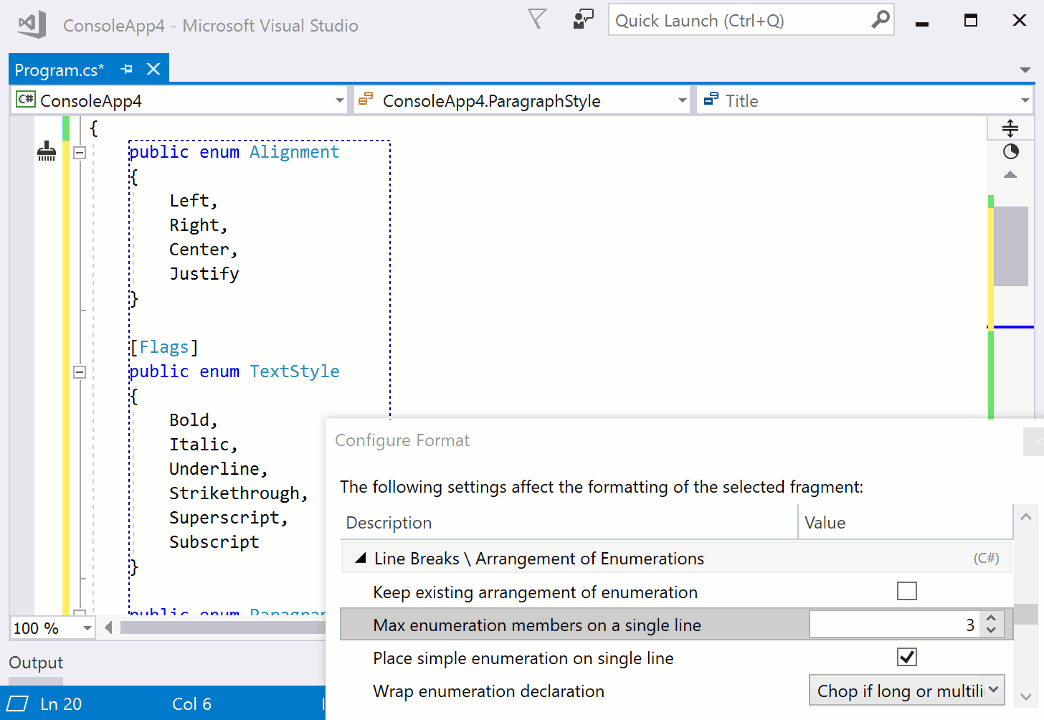The height and width of the screenshot is (720, 1044).
Task: Open the 100% zoom level selector
Action: (x=52, y=627)
